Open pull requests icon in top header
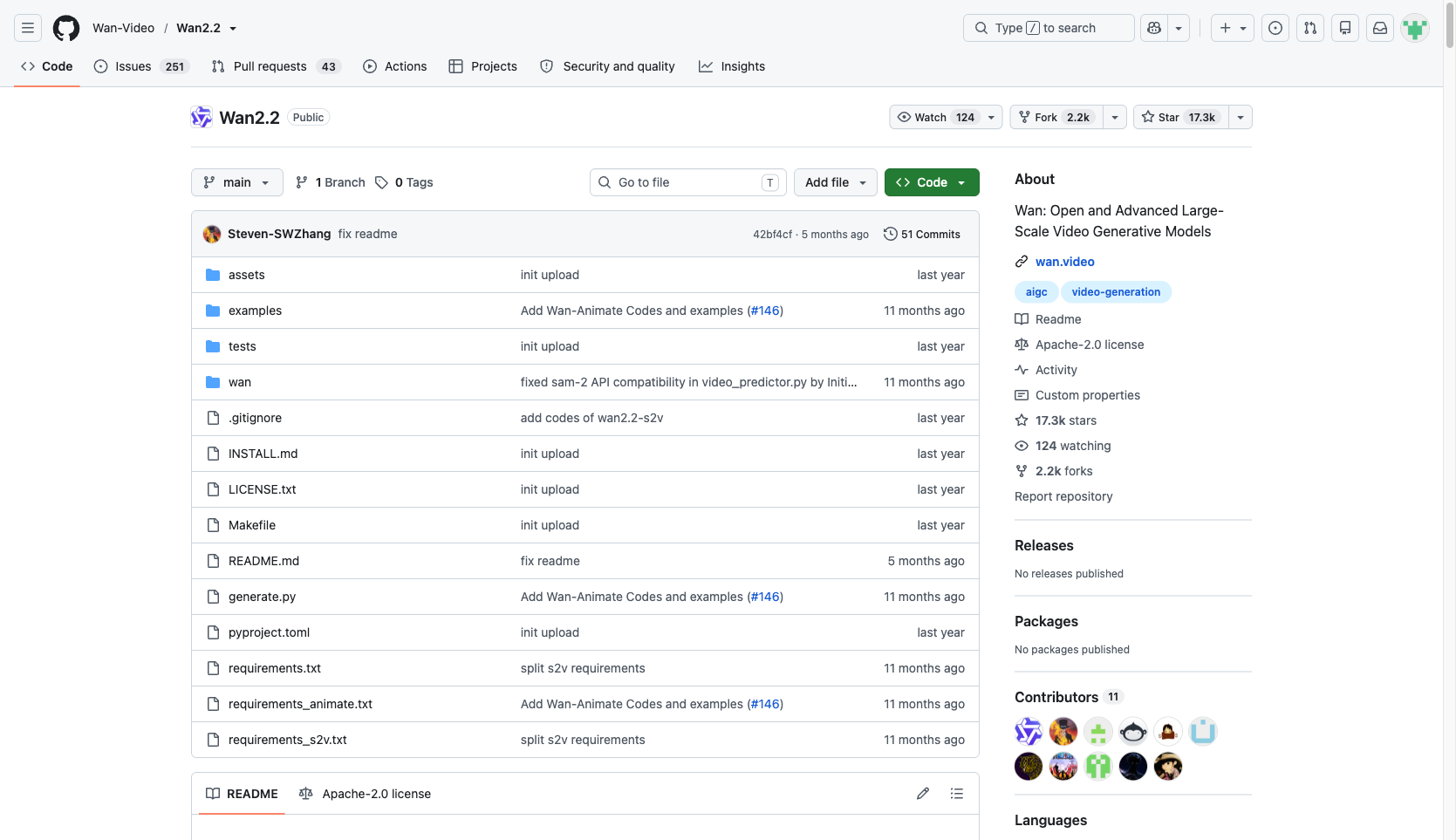Viewport: 1456px width, 840px height. pyautogui.click(x=1310, y=28)
